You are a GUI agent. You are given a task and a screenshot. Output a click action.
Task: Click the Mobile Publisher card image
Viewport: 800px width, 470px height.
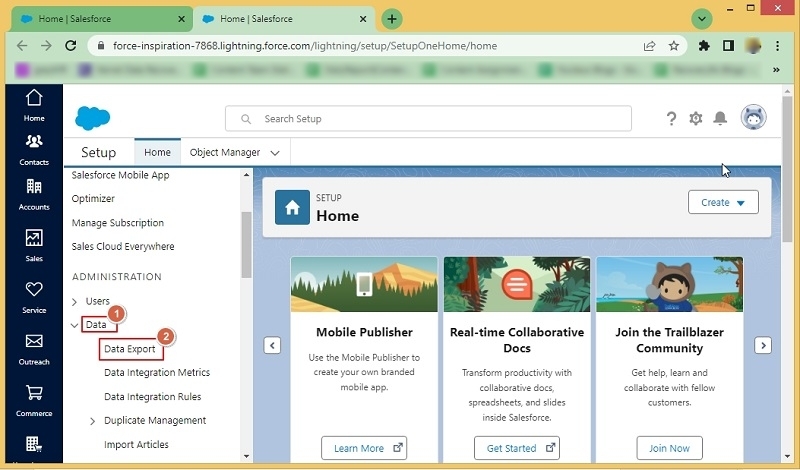364,284
